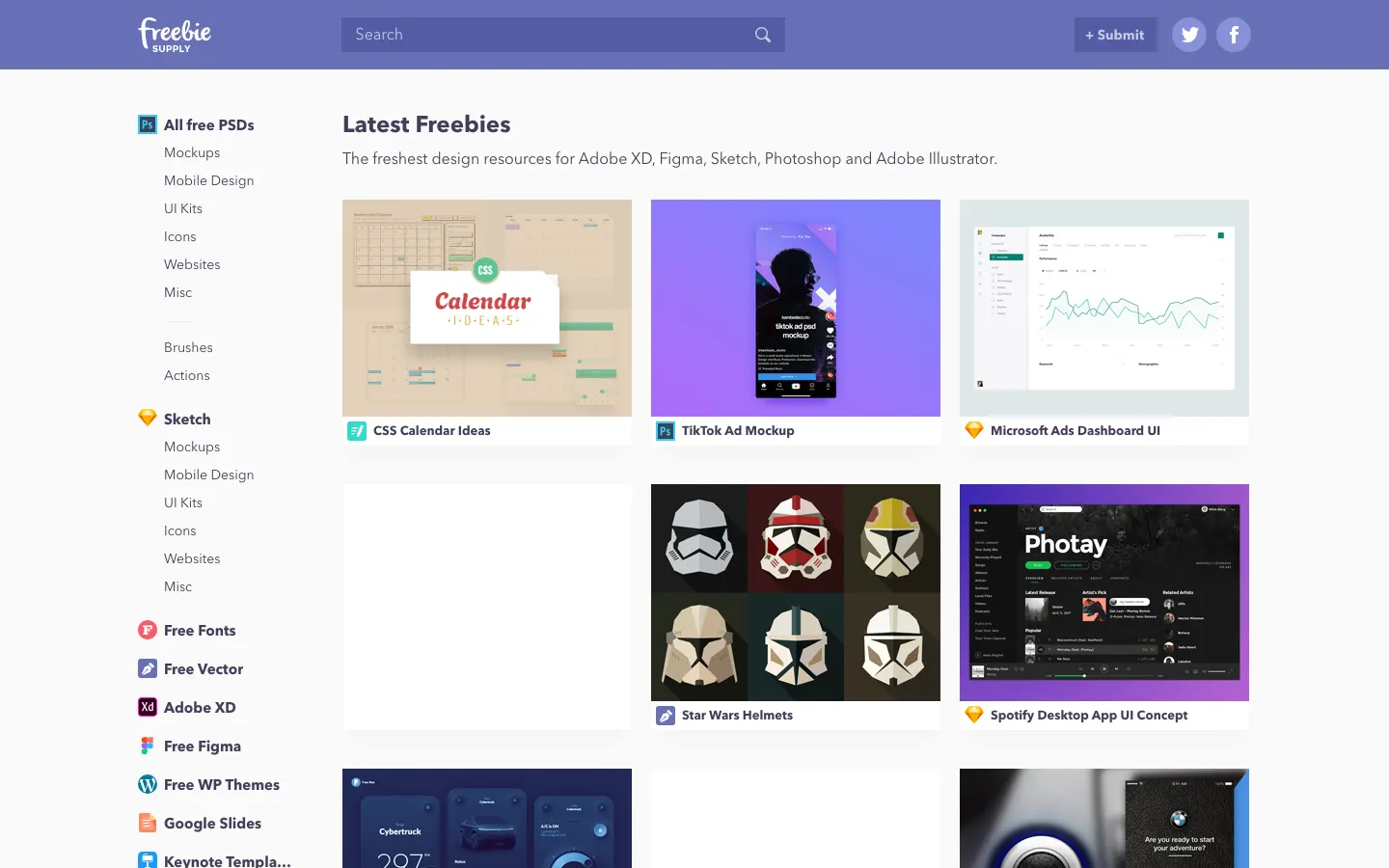
Task: Click the Star Wars Helmets title link
Action: tap(737, 715)
